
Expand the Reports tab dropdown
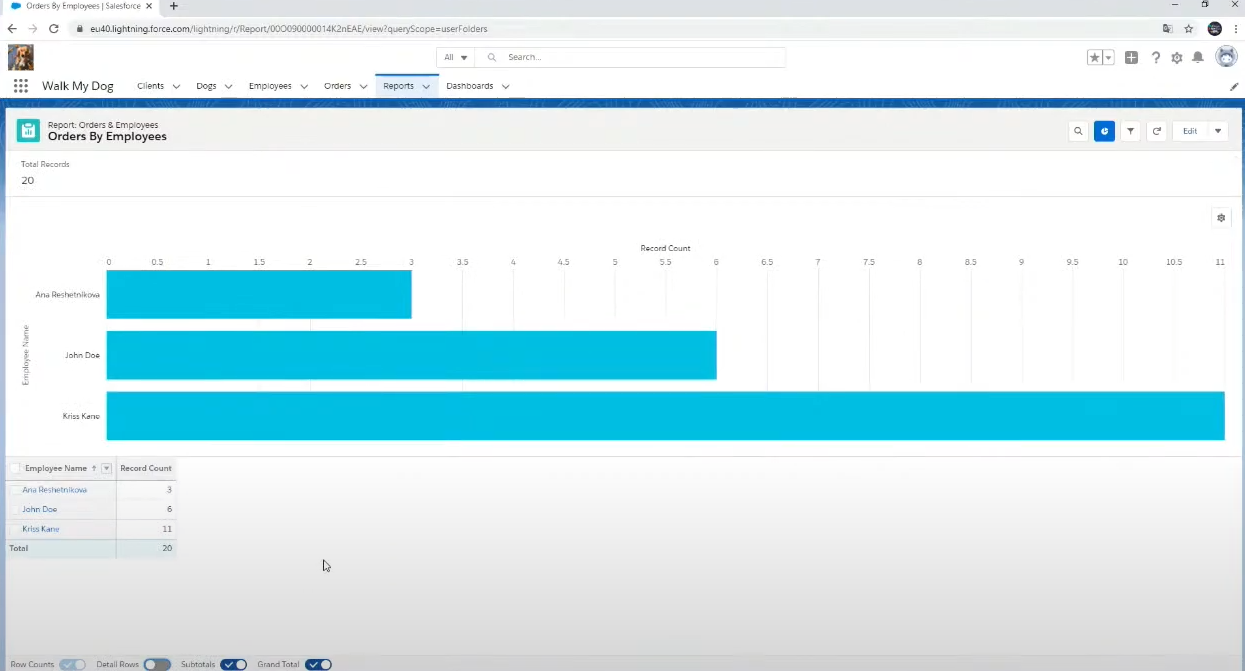coord(426,87)
